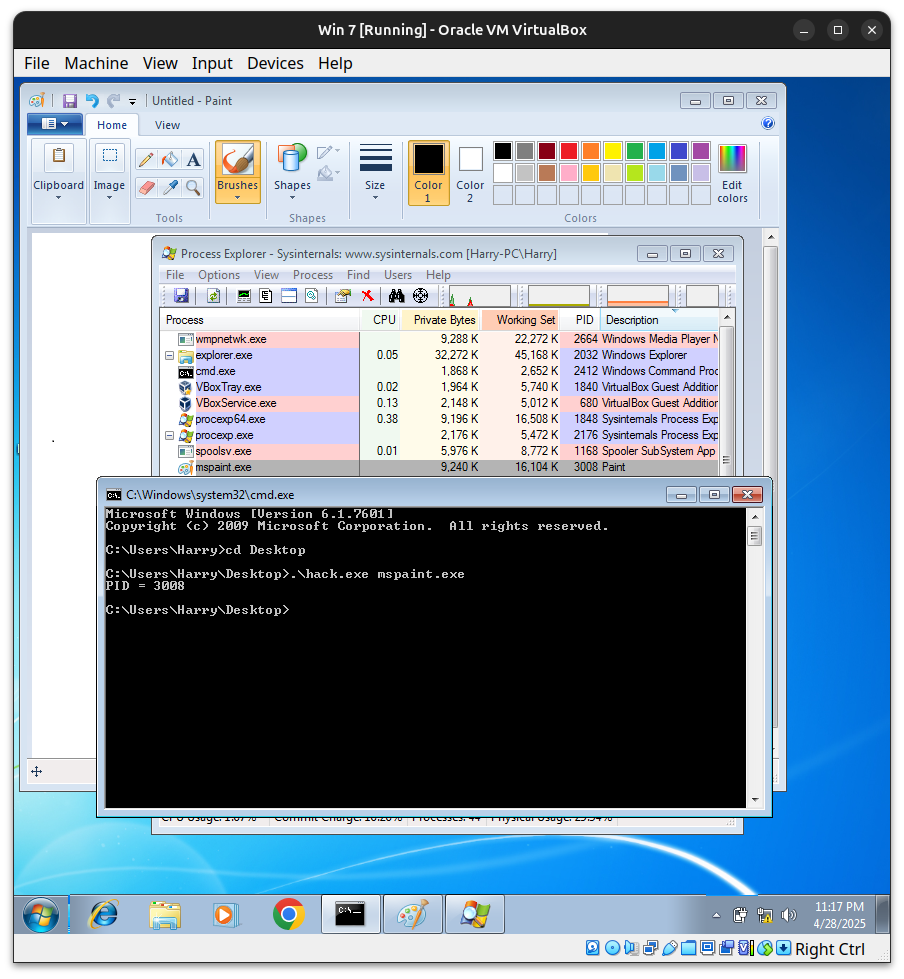The width and height of the screenshot is (904, 979).
Task: Sort by the PID column header
Action: 580,320
